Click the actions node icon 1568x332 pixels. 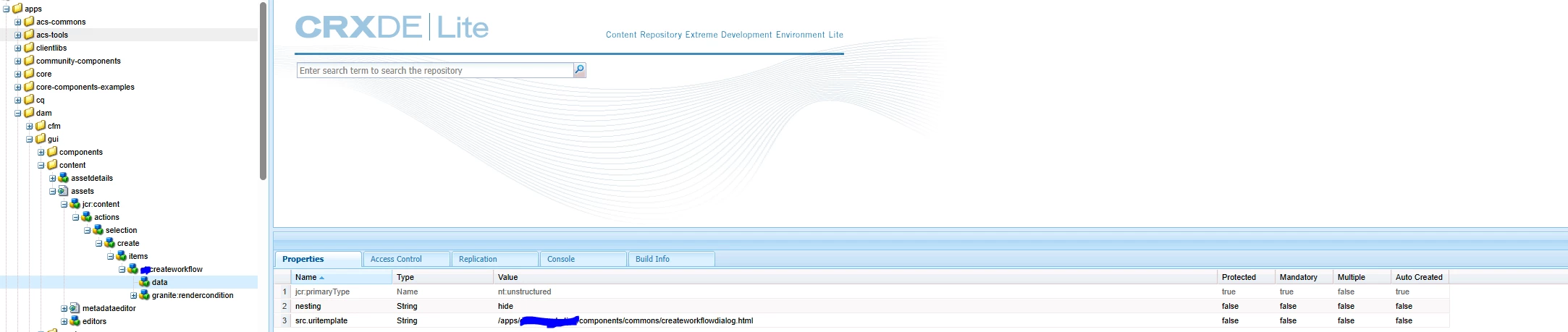click(87, 217)
